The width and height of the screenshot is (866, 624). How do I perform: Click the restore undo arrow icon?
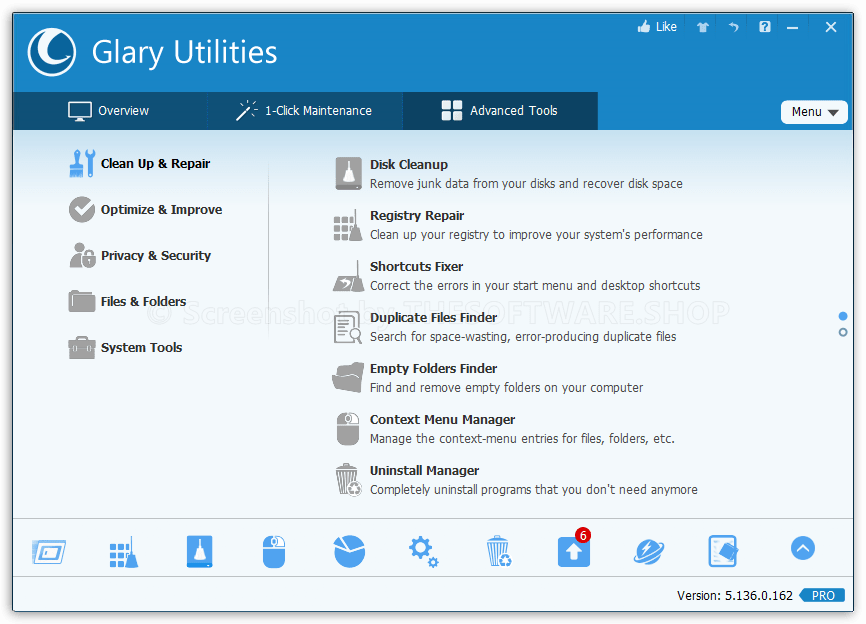pyautogui.click(x=733, y=27)
